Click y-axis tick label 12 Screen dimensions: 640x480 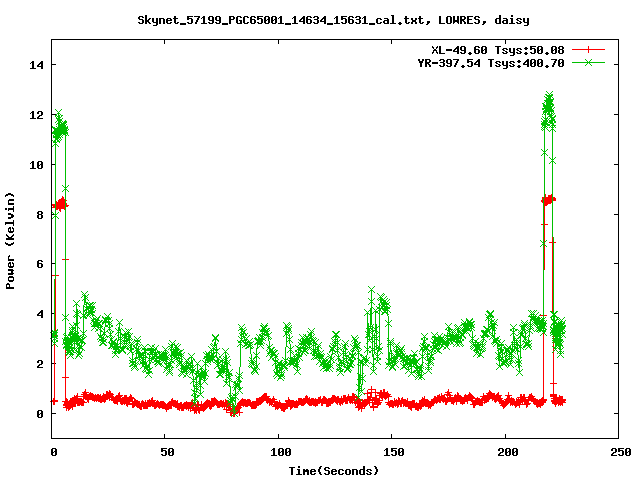point(36,115)
